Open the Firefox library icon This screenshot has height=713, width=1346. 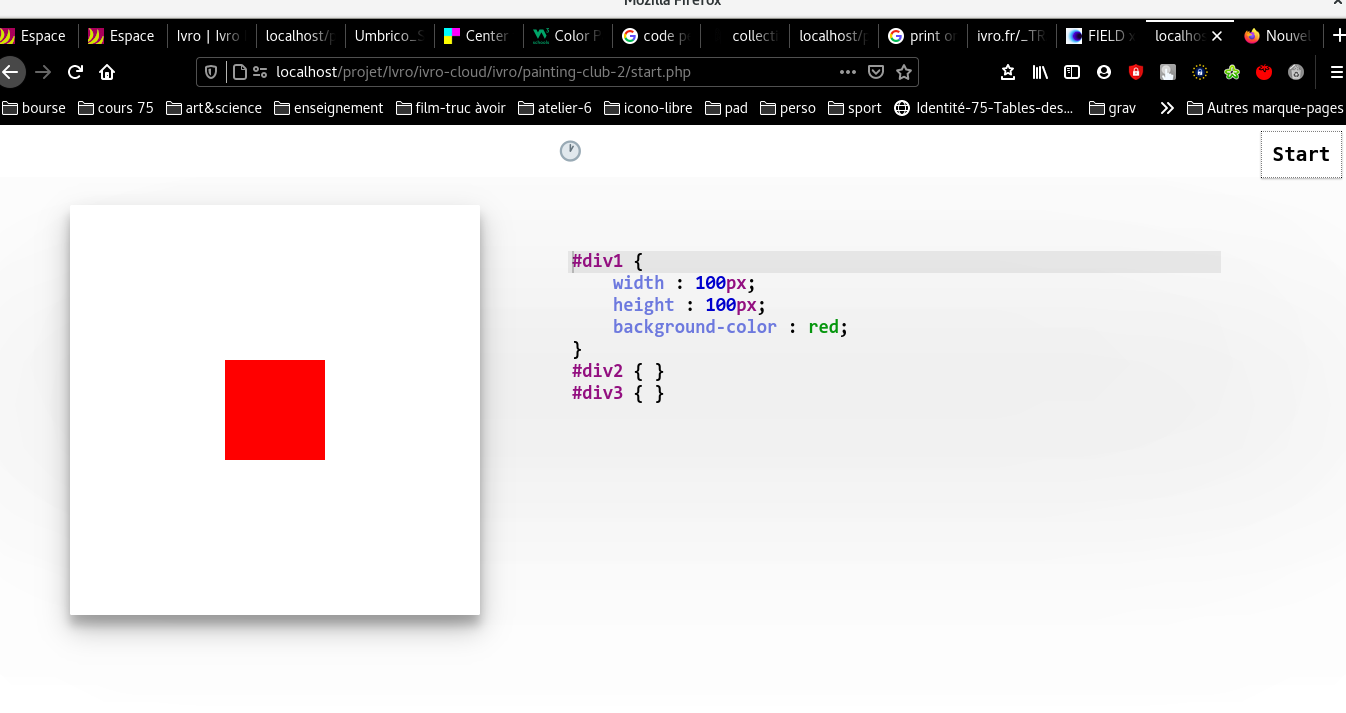point(1040,72)
